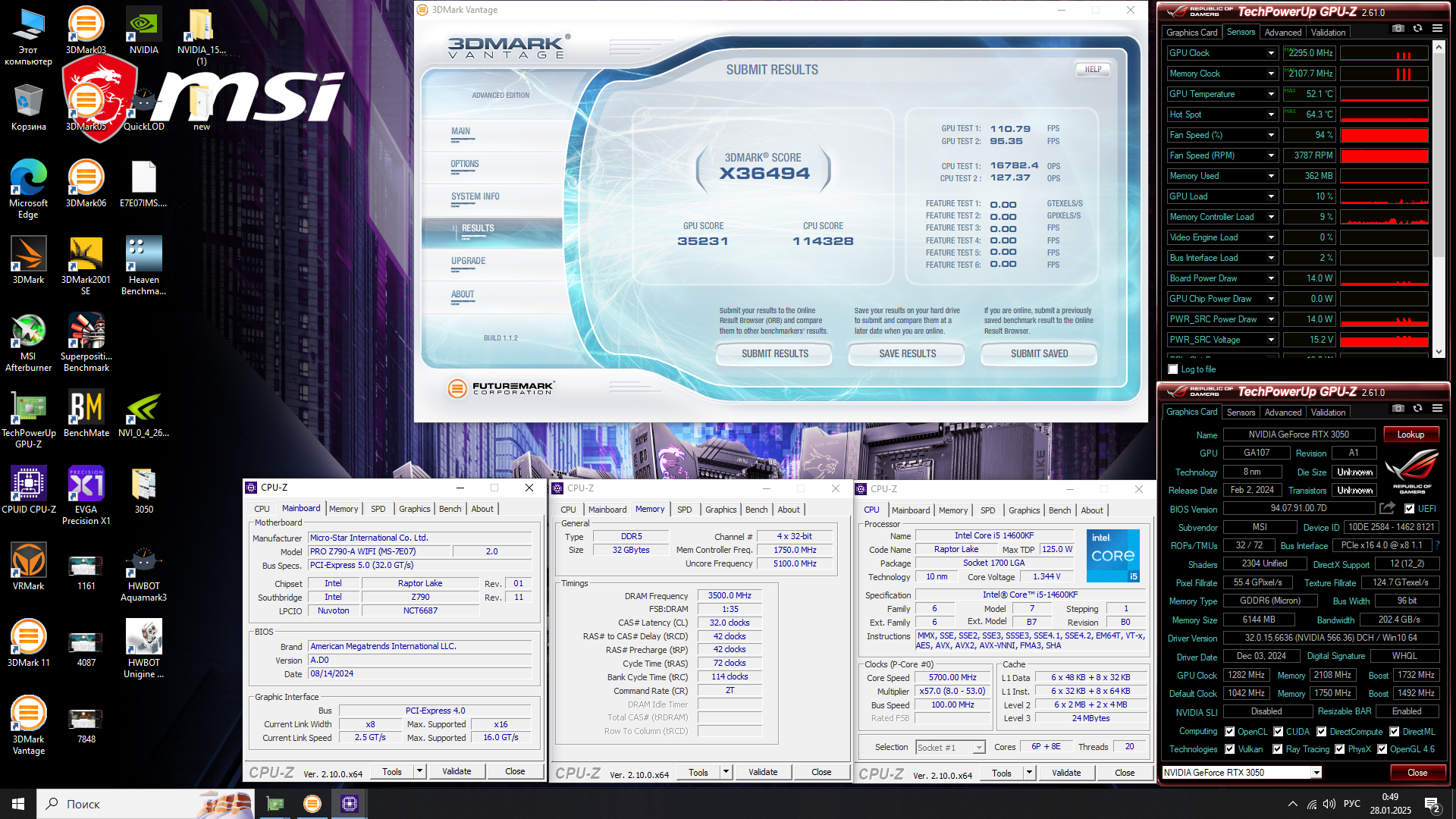Viewport: 1456px width, 819px height.
Task: Open Tools dropdown arrow in Mainboard CPU-Z window
Action: point(419,771)
